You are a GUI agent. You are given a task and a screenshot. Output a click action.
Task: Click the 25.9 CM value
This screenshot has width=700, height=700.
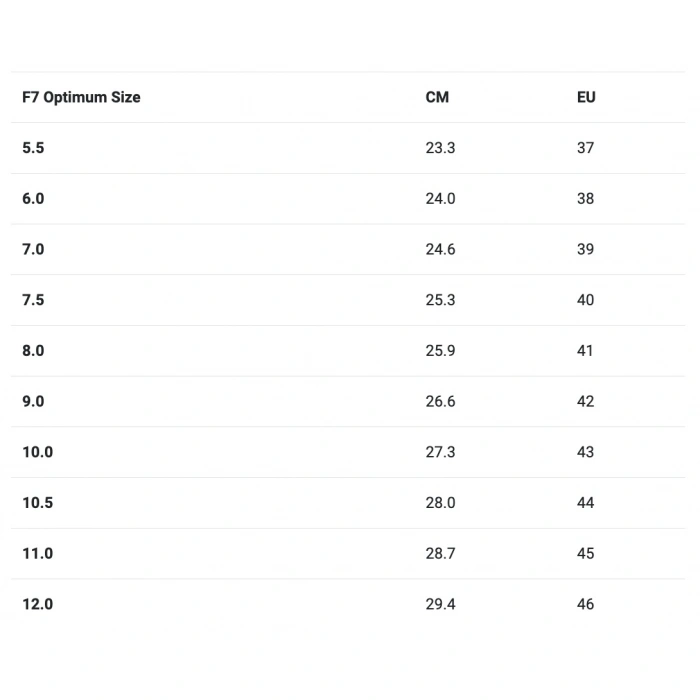pos(440,351)
